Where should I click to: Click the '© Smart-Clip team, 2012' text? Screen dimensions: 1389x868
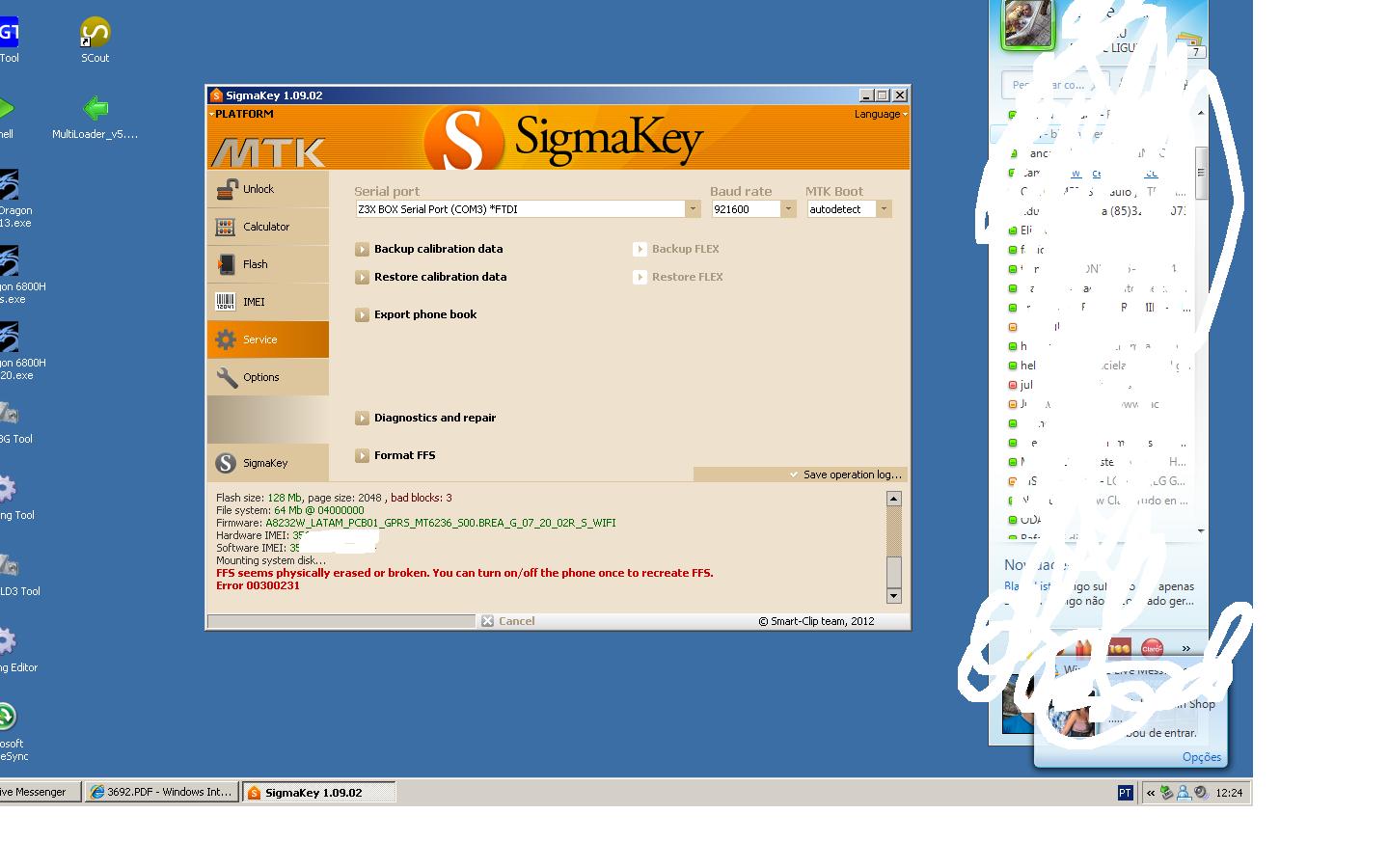[816, 621]
